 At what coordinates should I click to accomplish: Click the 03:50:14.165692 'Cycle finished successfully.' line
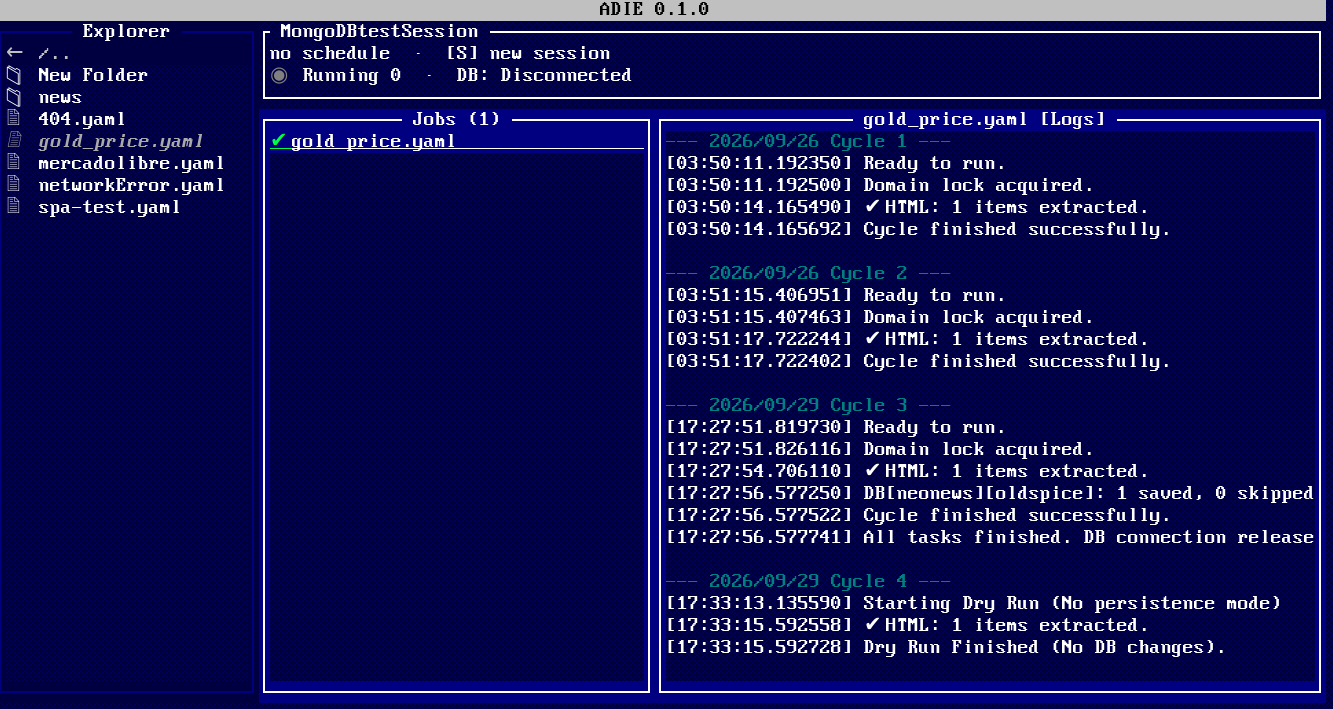pyautogui.click(x=918, y=229)
